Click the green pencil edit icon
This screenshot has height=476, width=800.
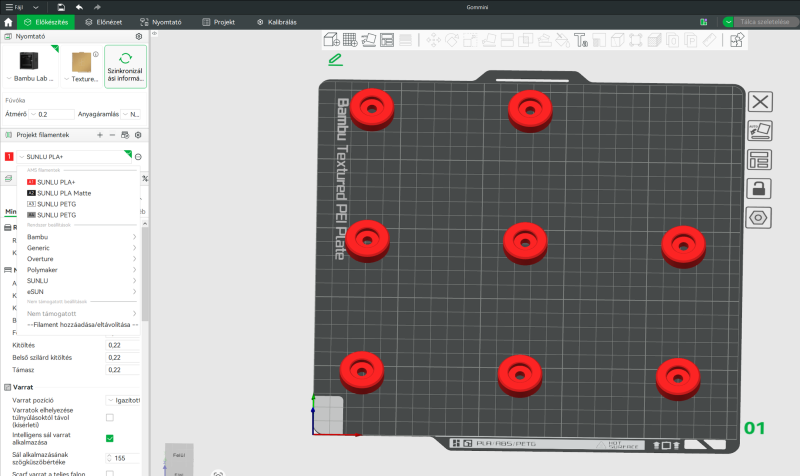tap(335, 60)
